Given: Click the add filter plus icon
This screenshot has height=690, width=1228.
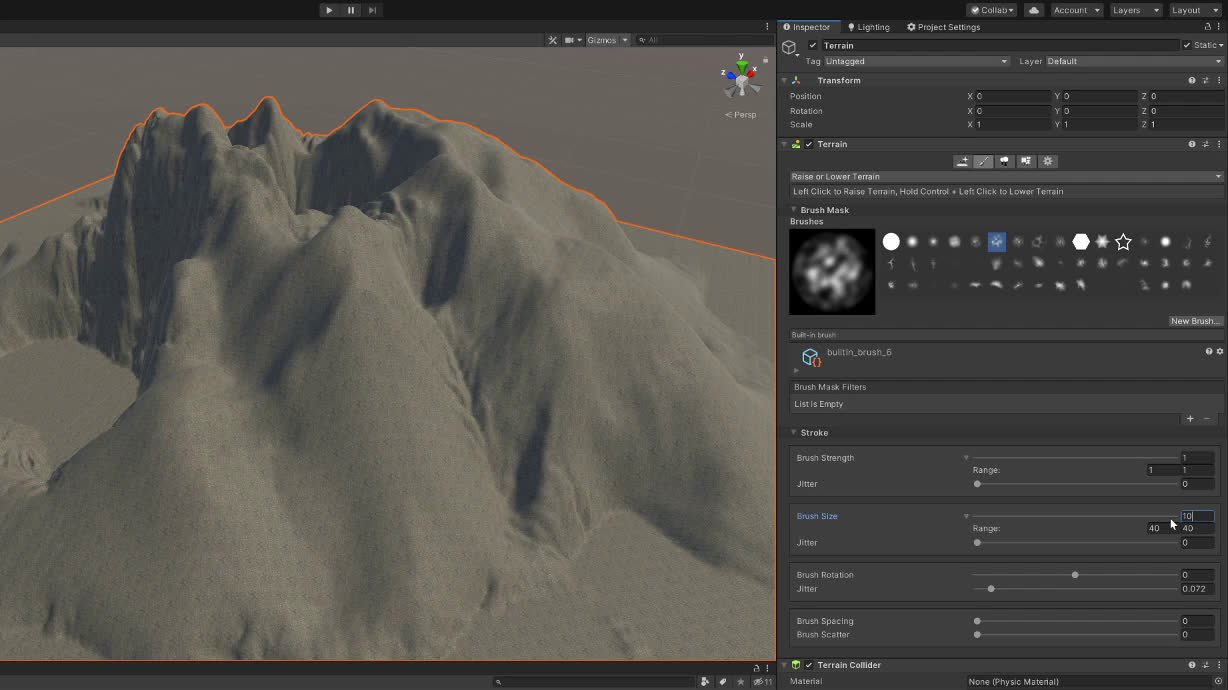Looking at the screenshot, I should [x=1189, y=419].
